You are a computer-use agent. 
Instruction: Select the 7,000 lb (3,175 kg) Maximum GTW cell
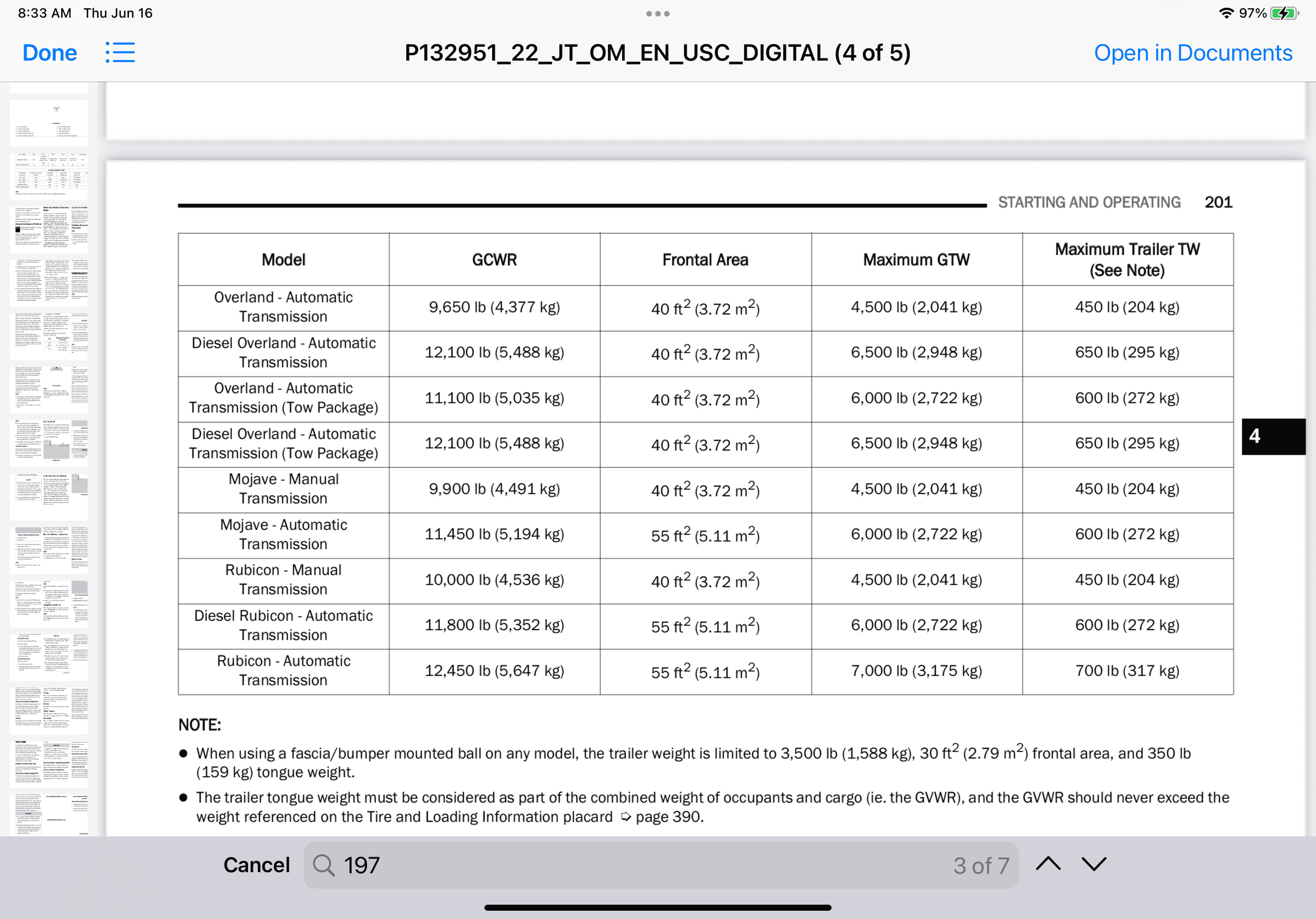pos(916,671)
